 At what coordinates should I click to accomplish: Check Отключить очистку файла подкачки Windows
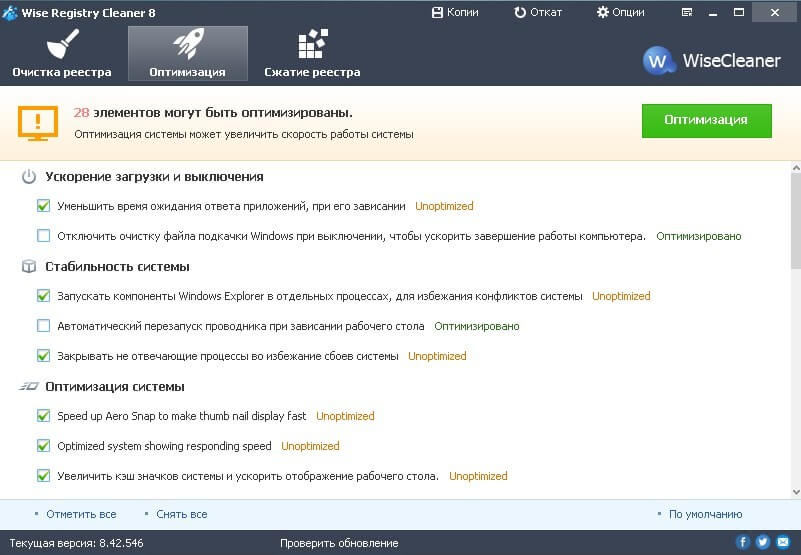(43, 236)
